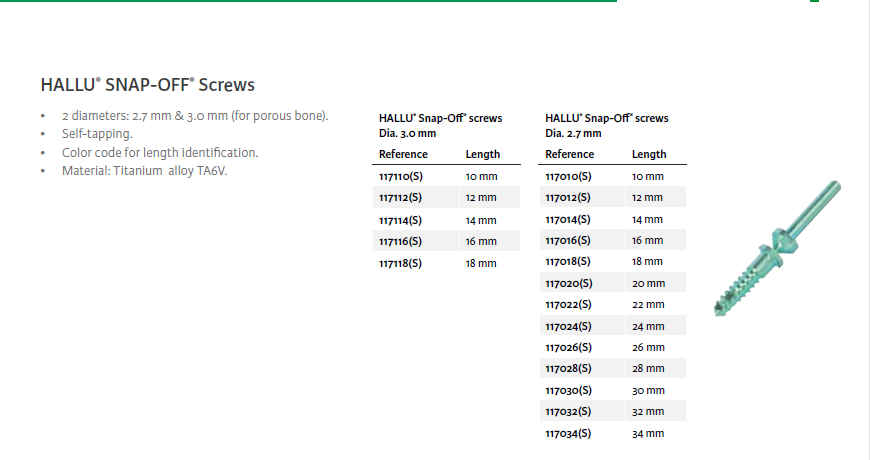Click reference 117030(S) entry
870x460 pixels.
[568, 391]
